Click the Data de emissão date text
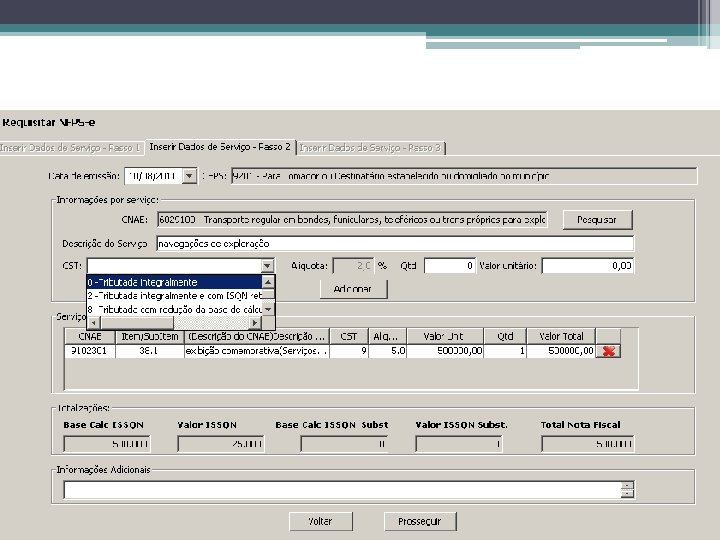720x540 pixels. (153, 176)
